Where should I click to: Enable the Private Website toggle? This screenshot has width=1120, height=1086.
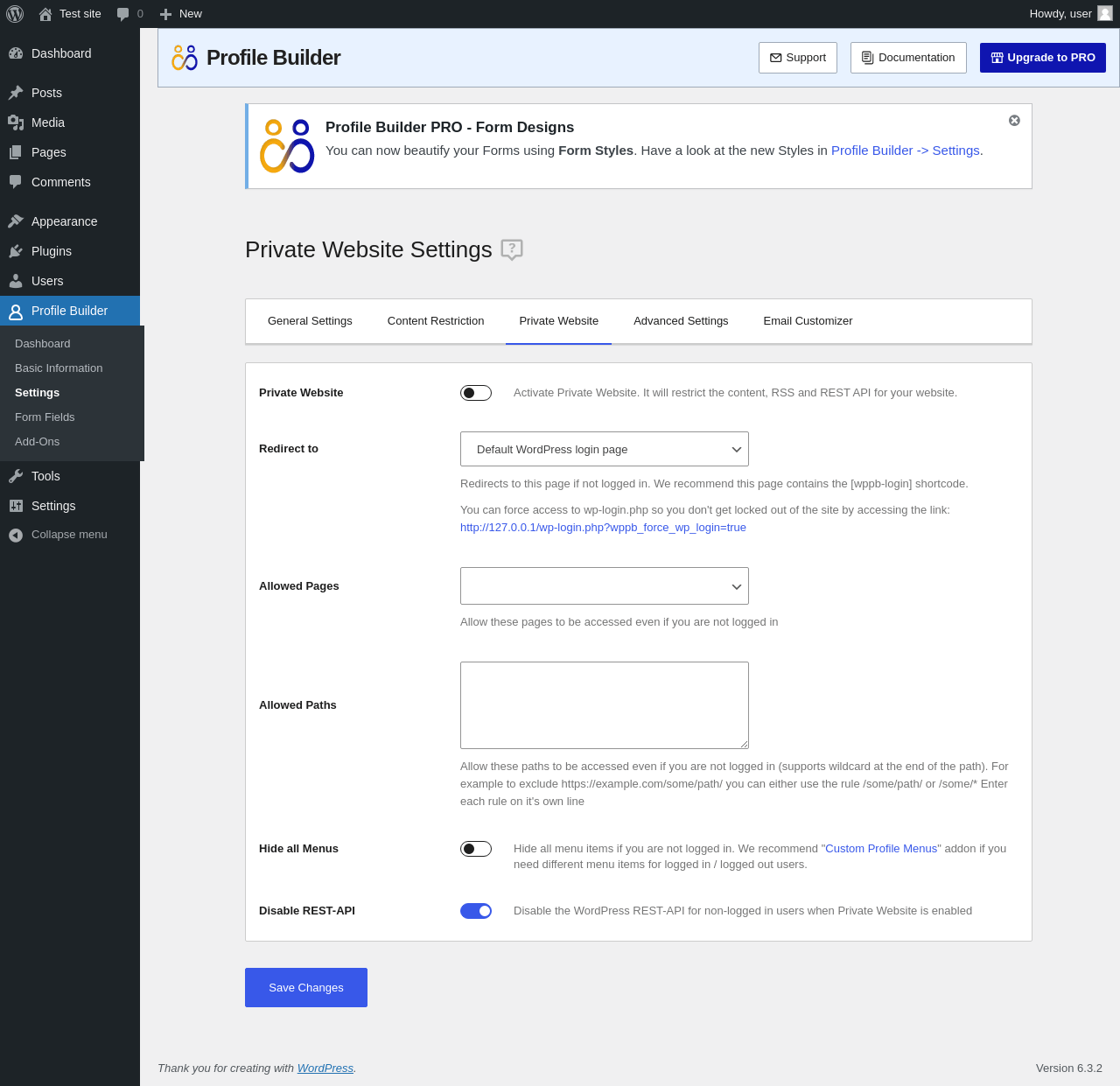point(476,393)
